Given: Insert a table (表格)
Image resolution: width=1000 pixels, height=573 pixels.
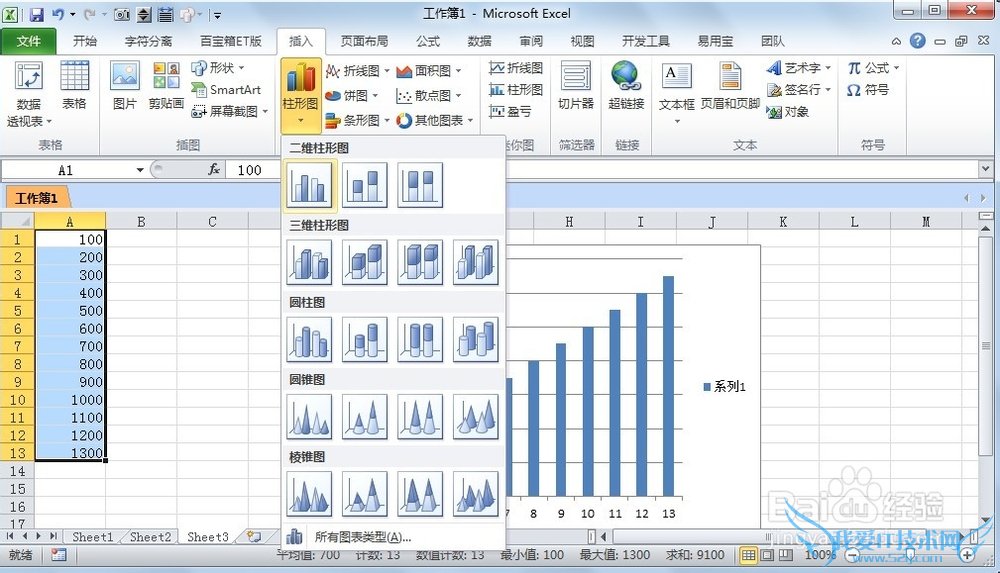Looking at the screenshot, I should point(74,86).
